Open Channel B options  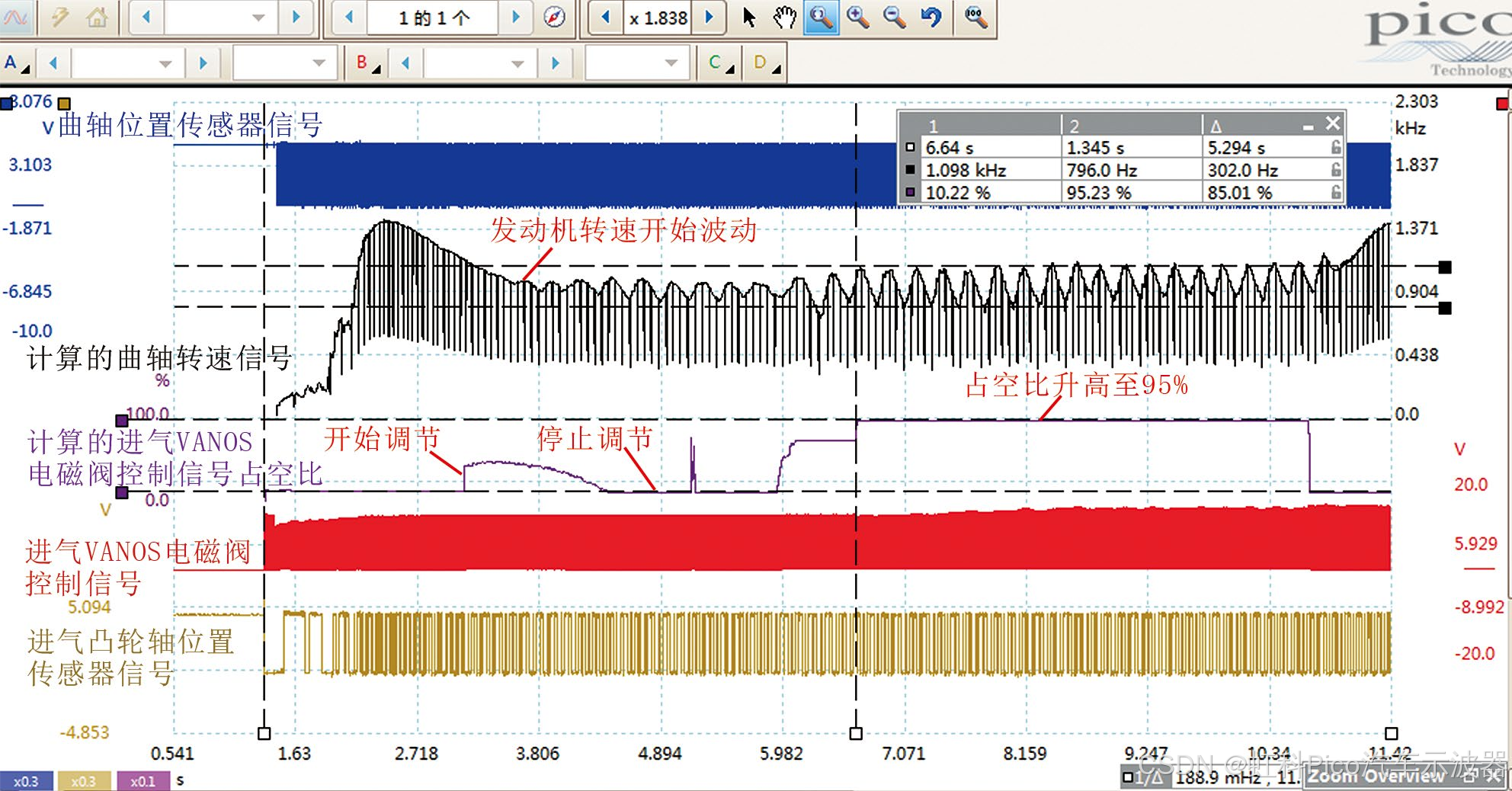click(x=368, y=62)
